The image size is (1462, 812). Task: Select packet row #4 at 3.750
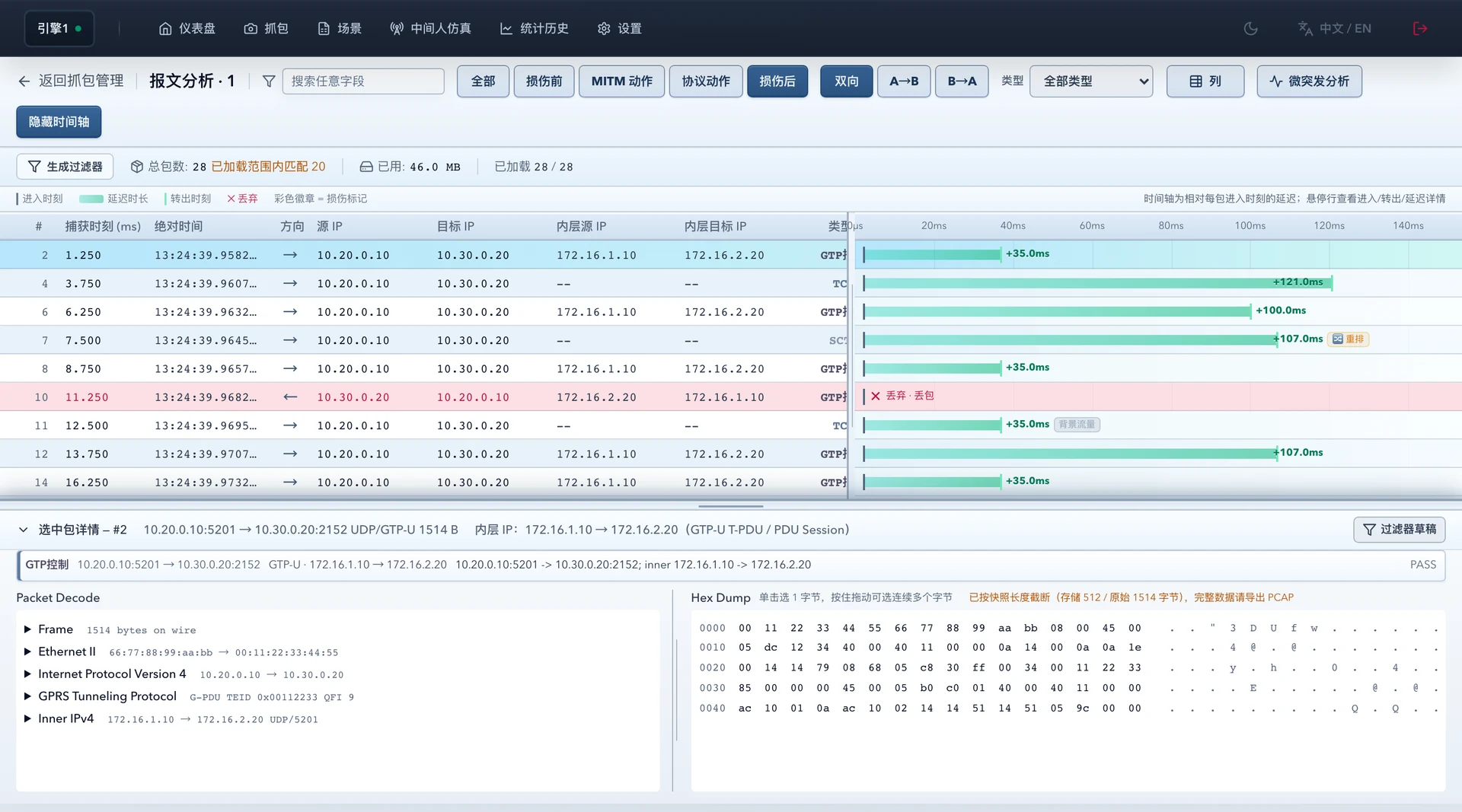[423, 283]
